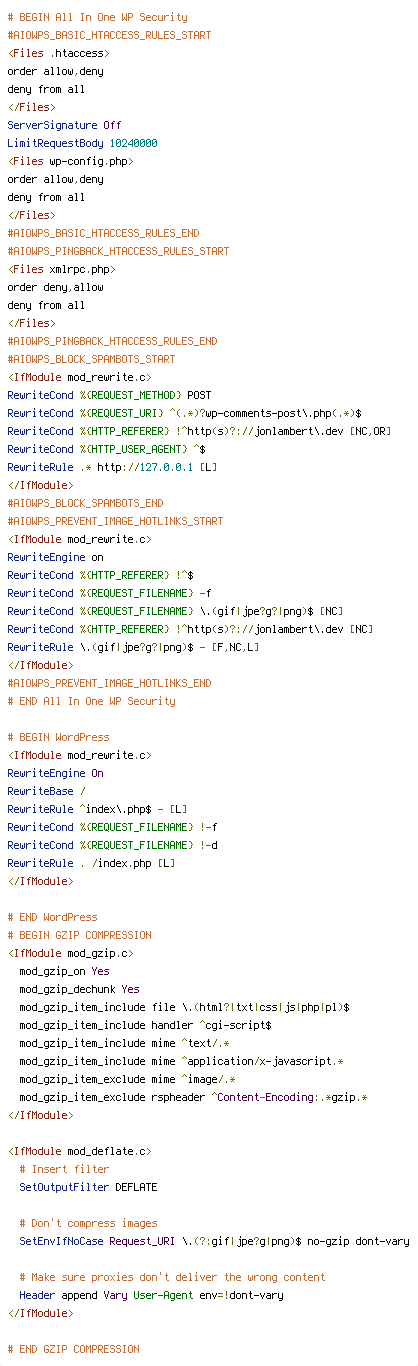Click the 'ServerSignature Off' directive line

tap(64, 125)
